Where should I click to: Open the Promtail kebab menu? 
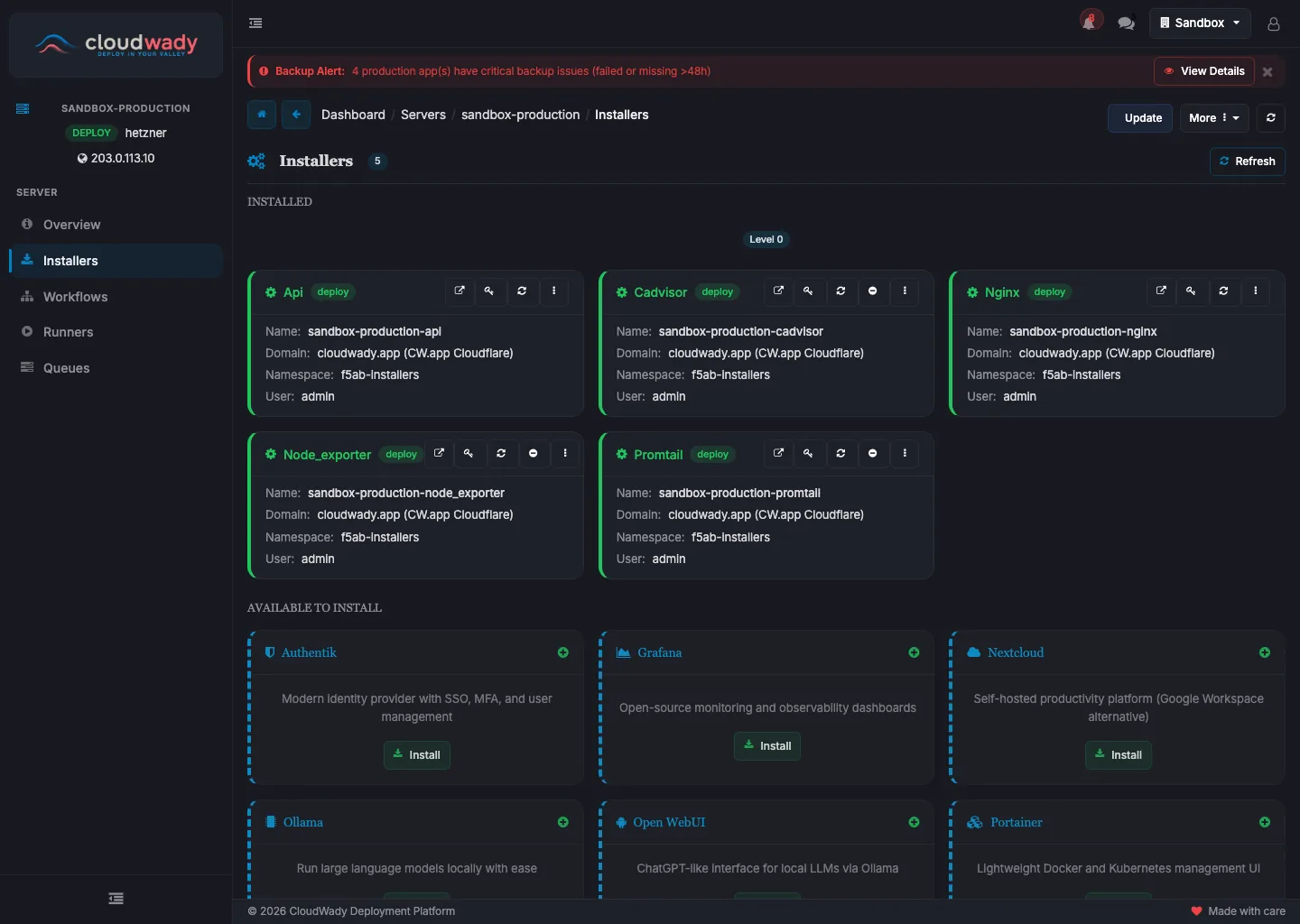(x=905, y=453)
